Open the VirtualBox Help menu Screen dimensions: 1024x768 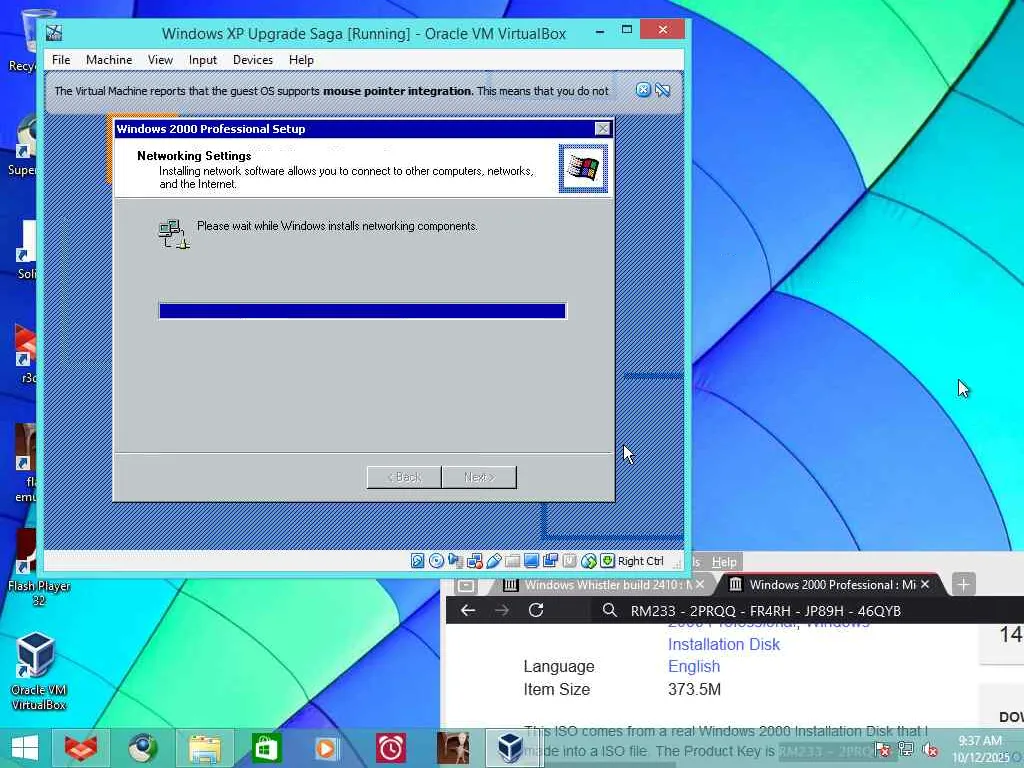point(301,59)
